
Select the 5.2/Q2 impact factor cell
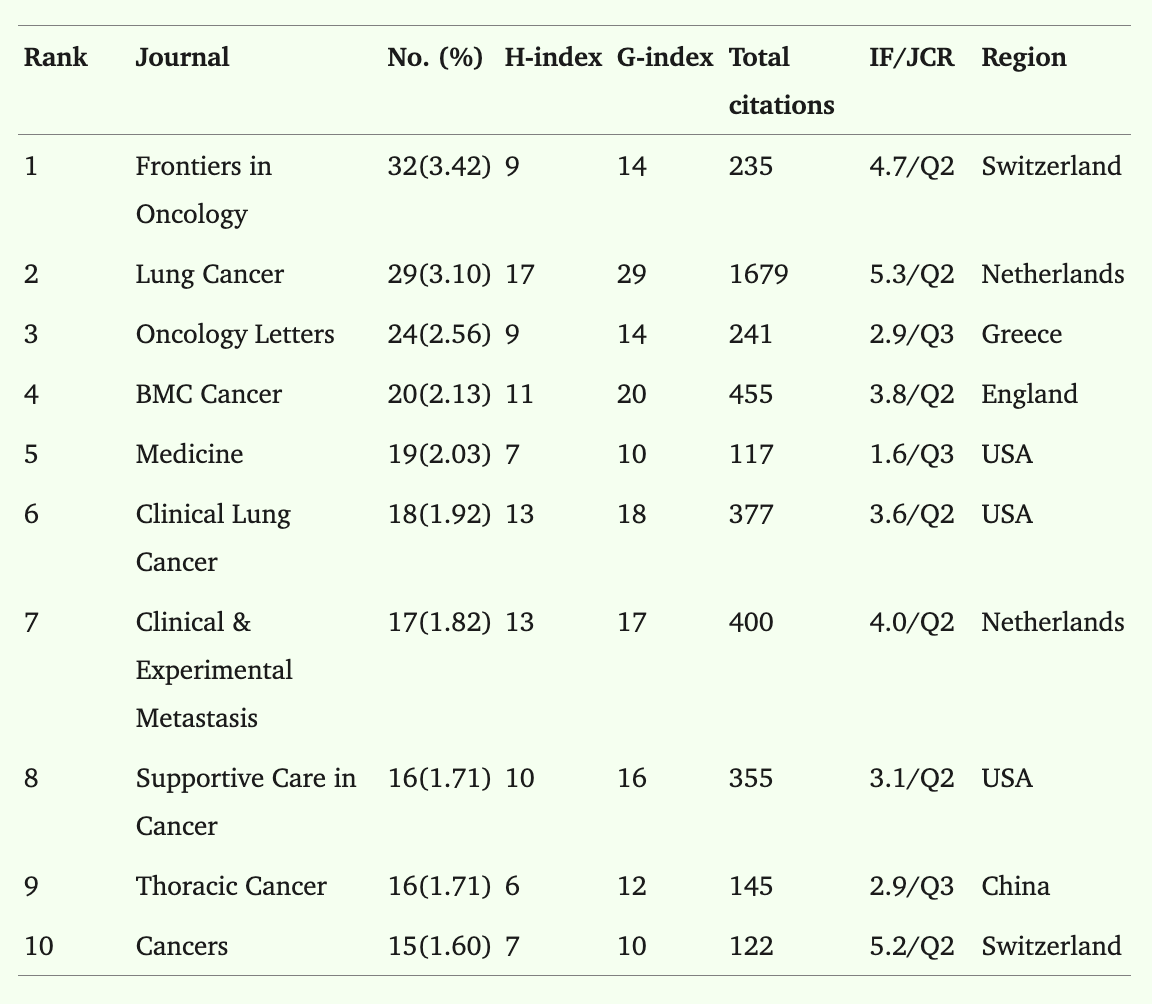(x=912, y=946)
